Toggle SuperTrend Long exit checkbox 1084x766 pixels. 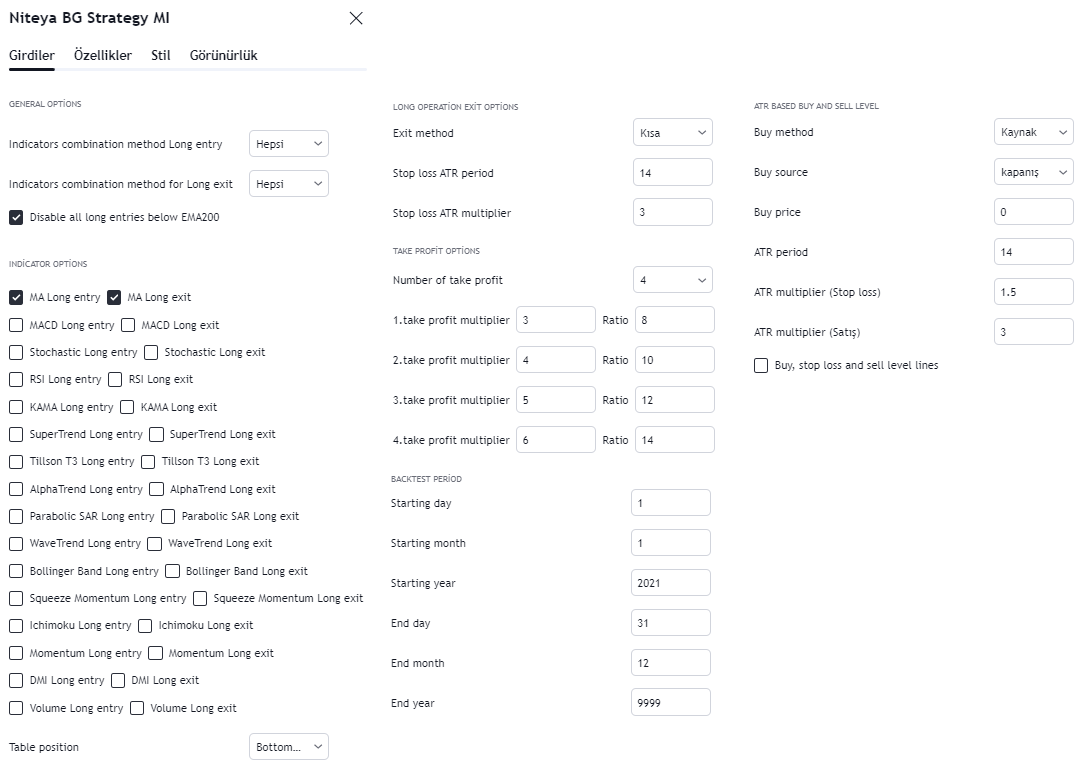pos(156,434)
